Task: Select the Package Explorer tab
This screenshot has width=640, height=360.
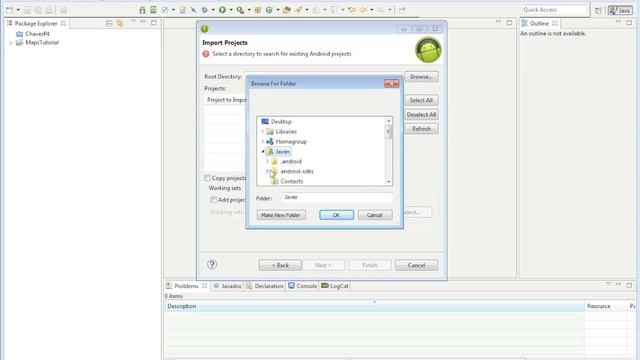Action: [x=36, y=24]
